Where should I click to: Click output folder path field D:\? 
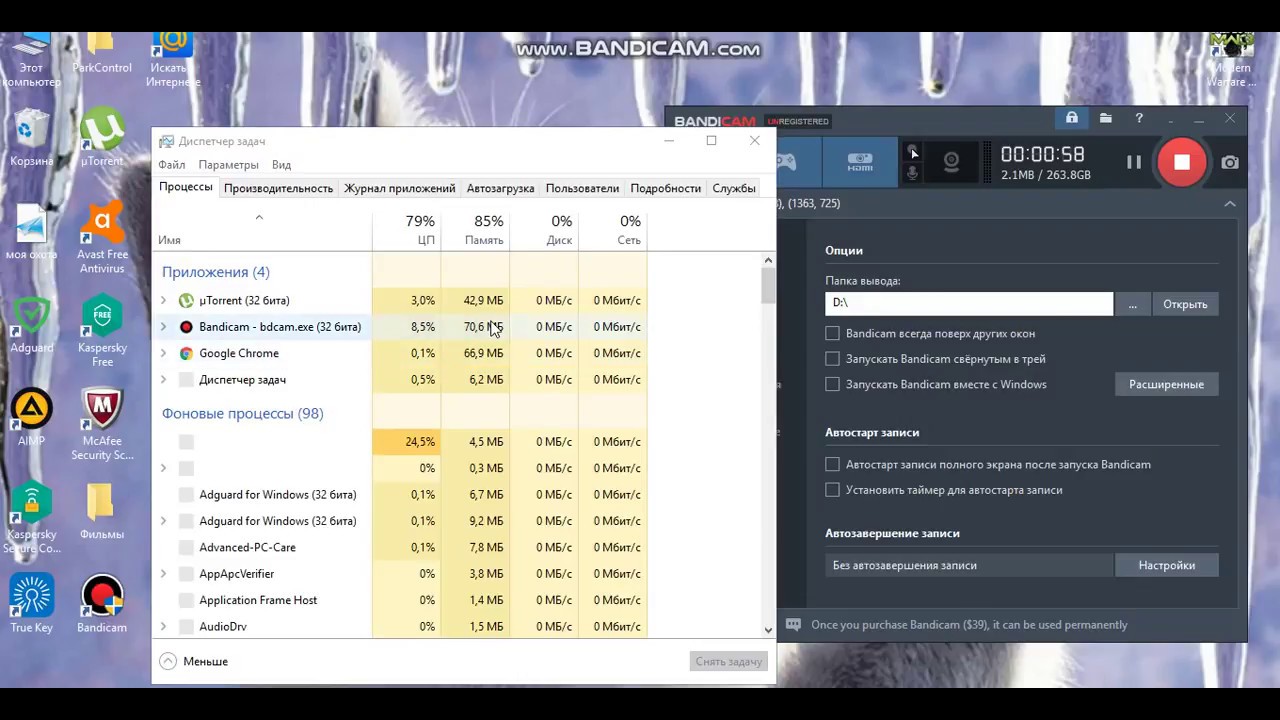[x=968, y=303]
